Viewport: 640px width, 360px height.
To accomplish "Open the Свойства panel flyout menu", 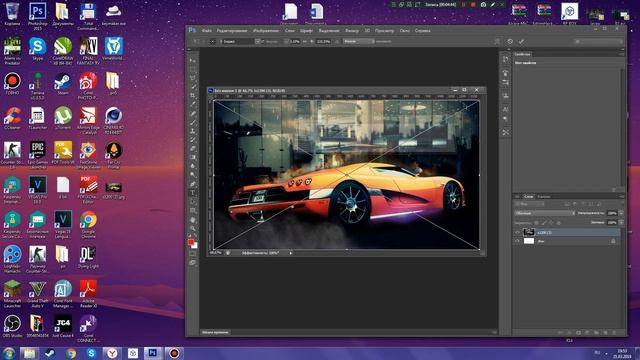I will pos(622,54).
